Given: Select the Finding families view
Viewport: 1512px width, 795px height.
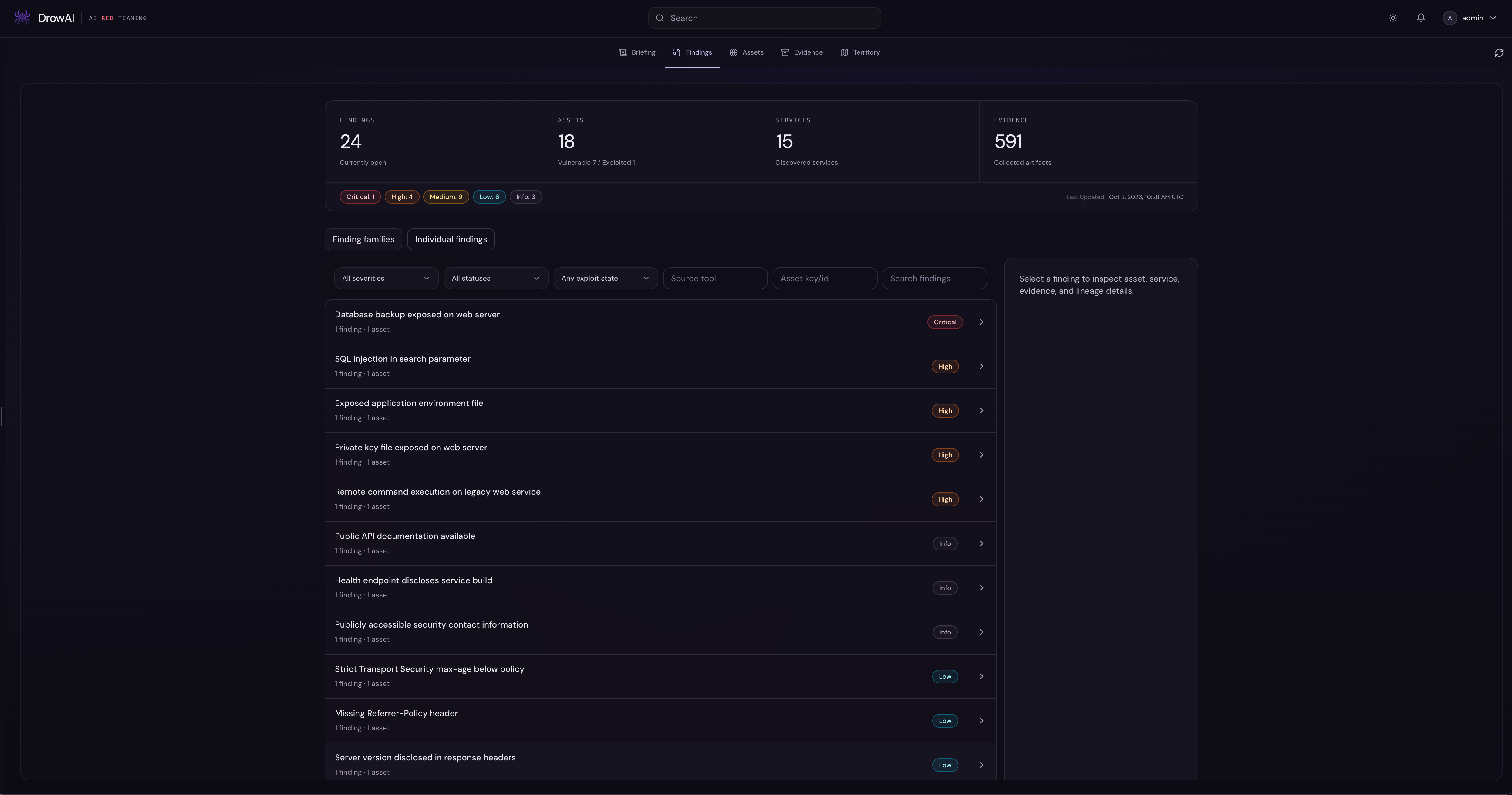Looking at the screenshot, I should 363,239.
